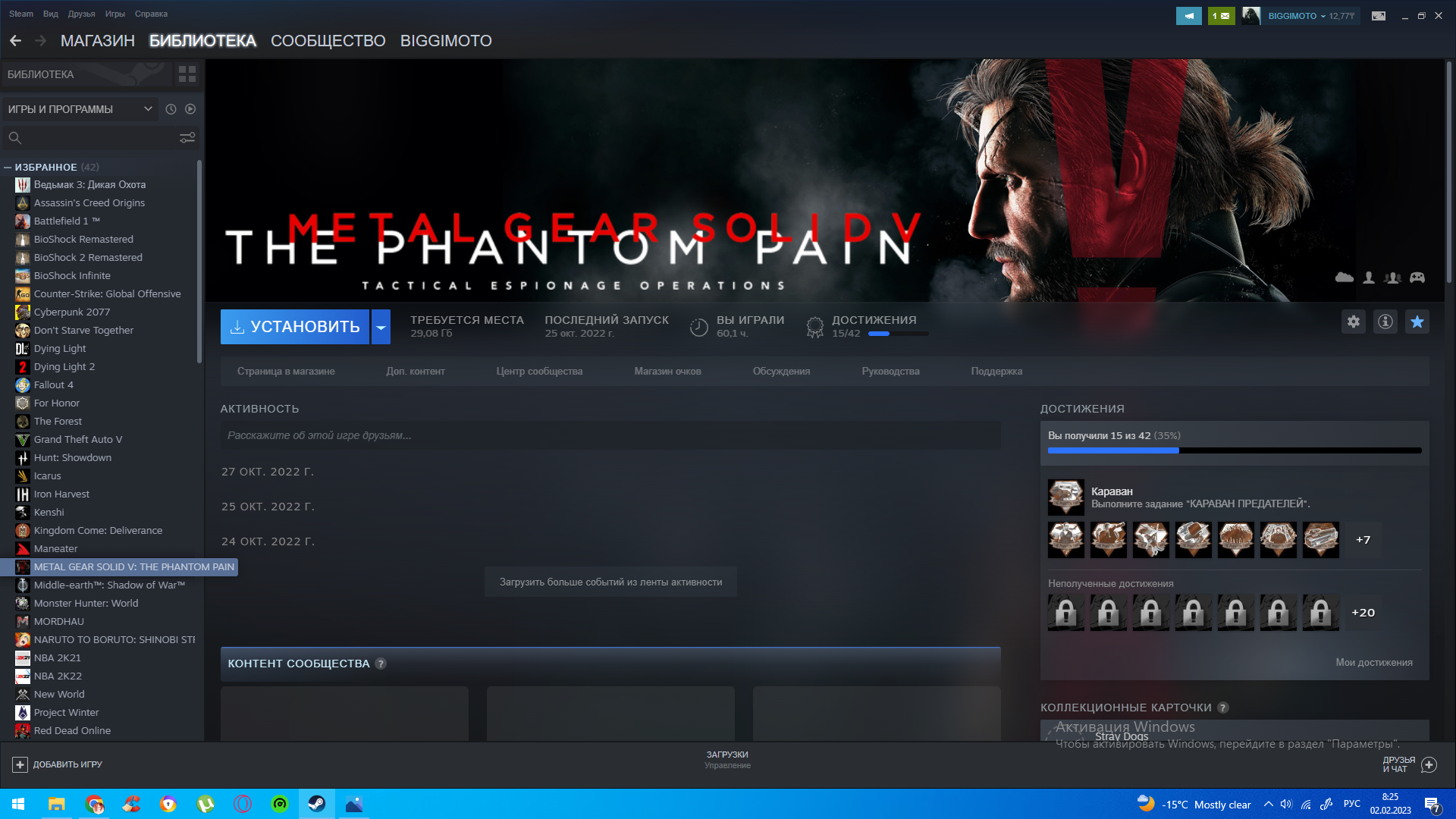Screen dimensions: 1456x819
Task: Expand the +20 locked achievements
Action: (1363, 613)
